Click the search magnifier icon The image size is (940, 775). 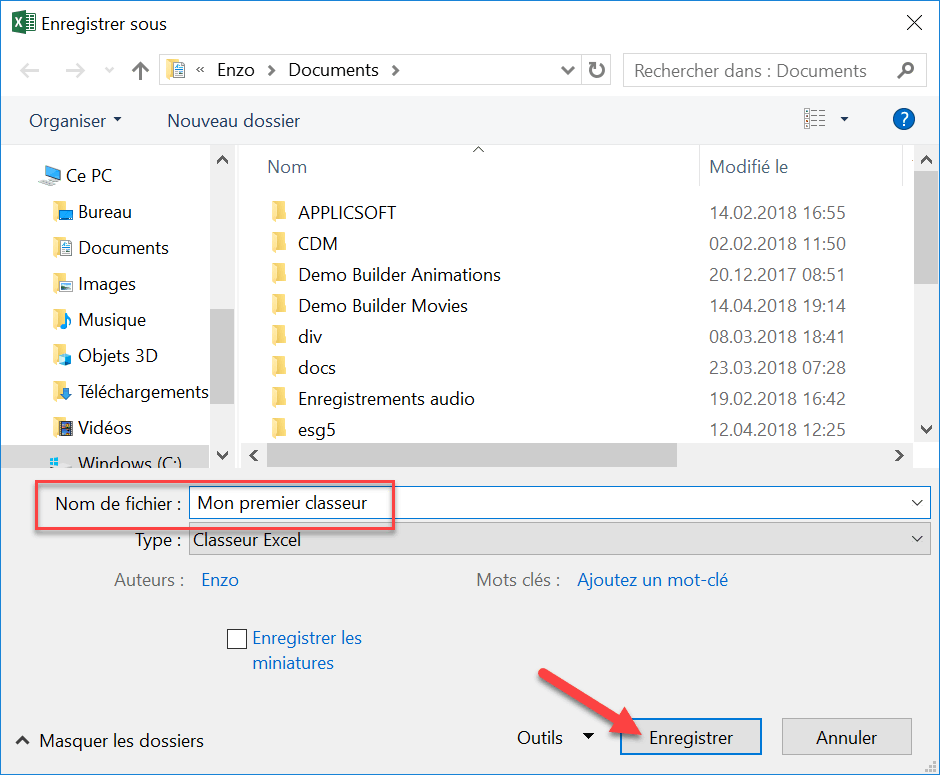pyautogui.click(x=905, y=71)
